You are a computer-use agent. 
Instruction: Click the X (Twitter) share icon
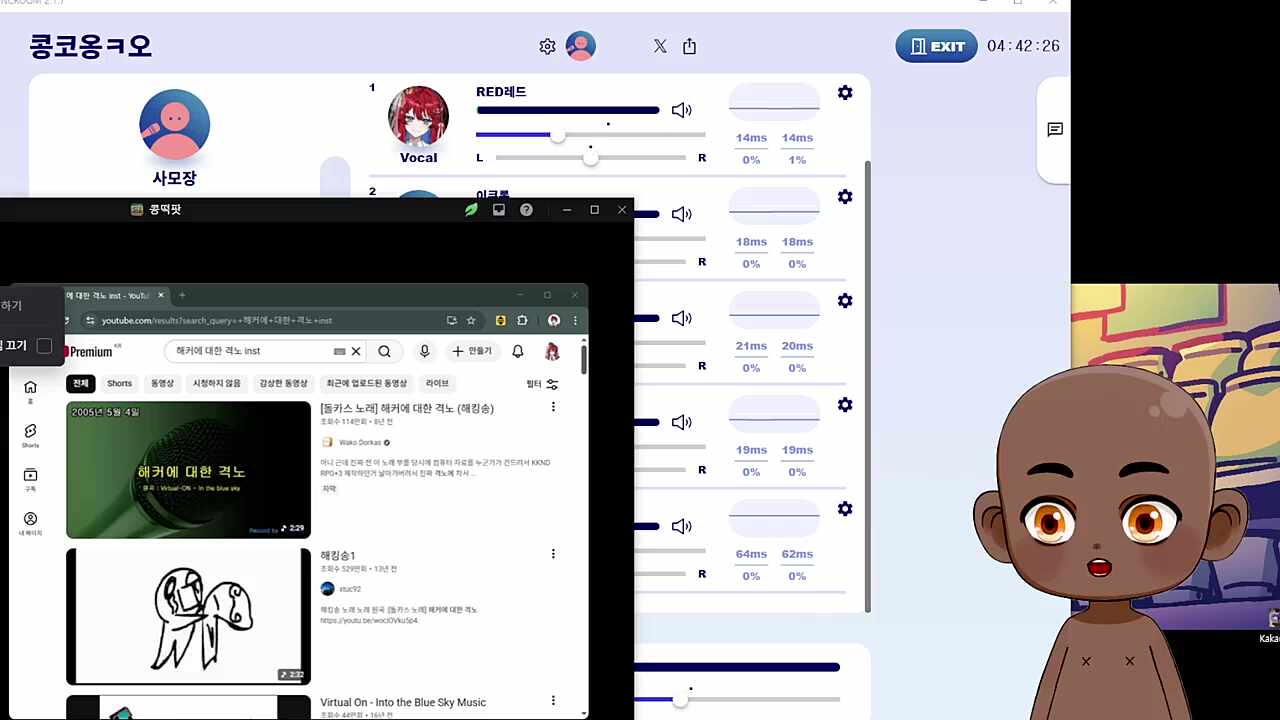click(660, 46)
